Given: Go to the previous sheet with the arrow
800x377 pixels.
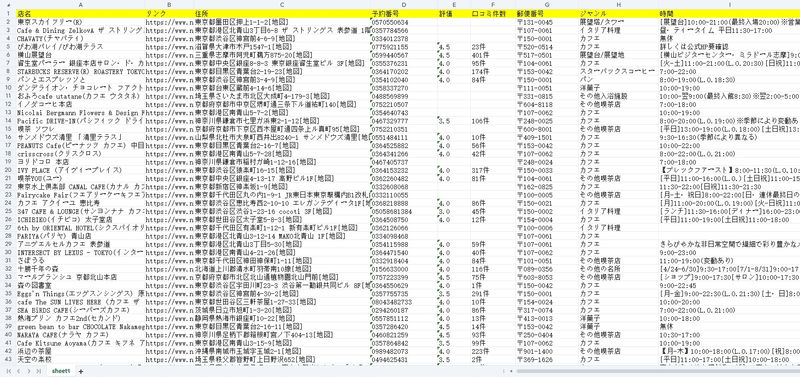Looking at the screenshot, I should click(19, 371).
